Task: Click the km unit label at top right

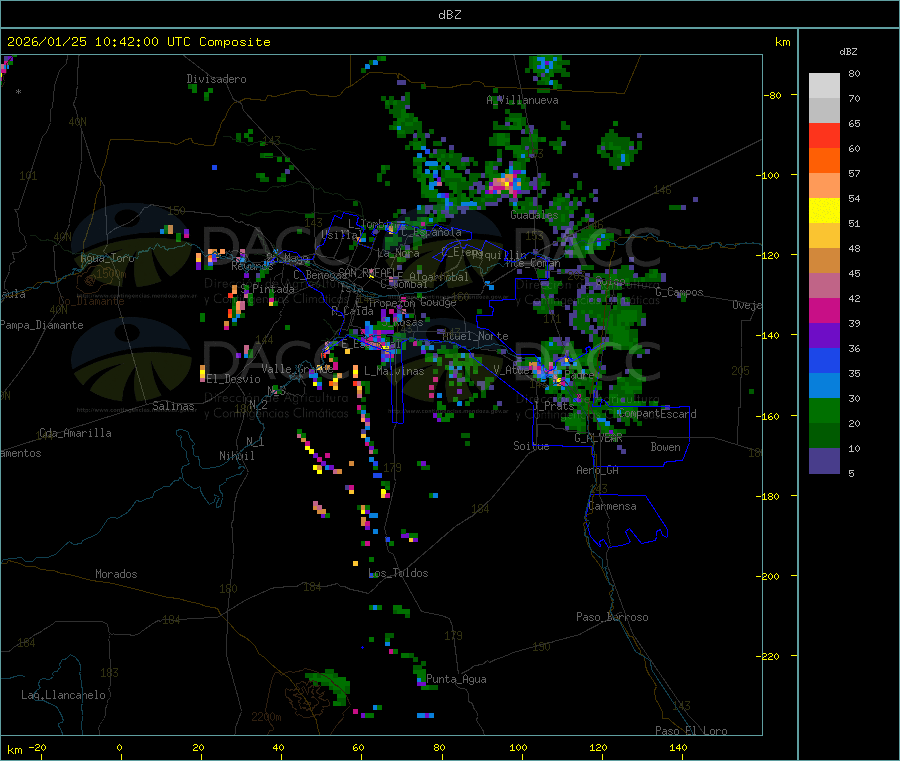Action: (x=782, y=42)
